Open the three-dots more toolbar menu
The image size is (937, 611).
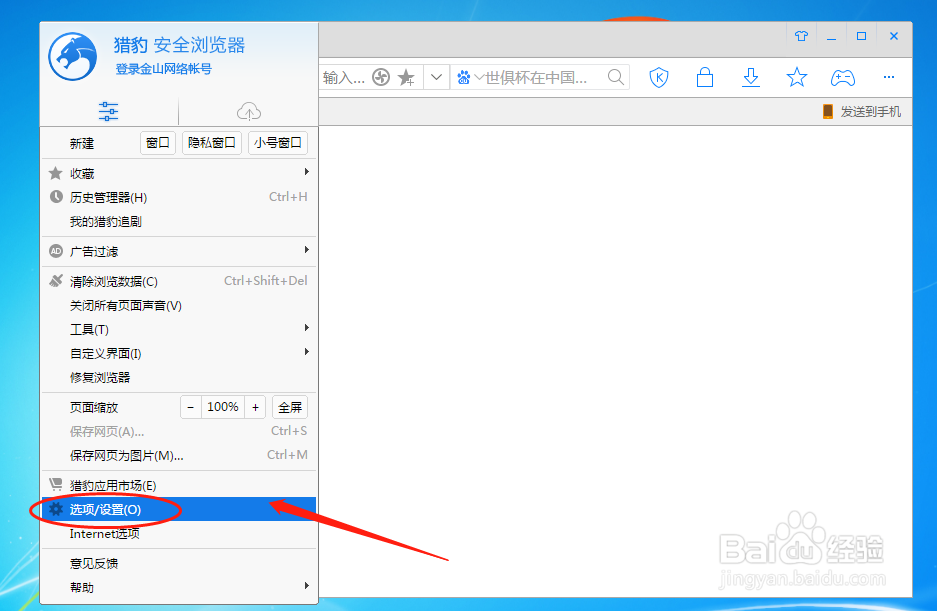point(889,77)
